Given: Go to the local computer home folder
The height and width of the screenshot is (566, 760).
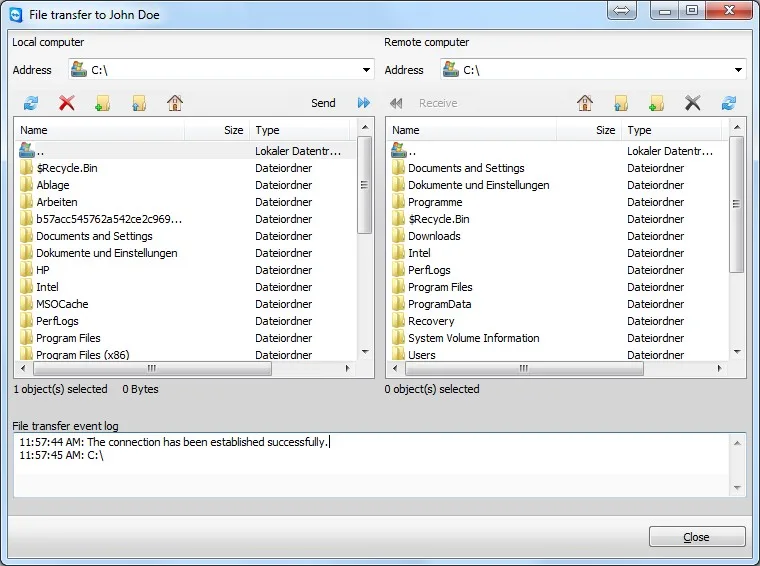Looking at the screenshot, I should [x=175, y=103].
